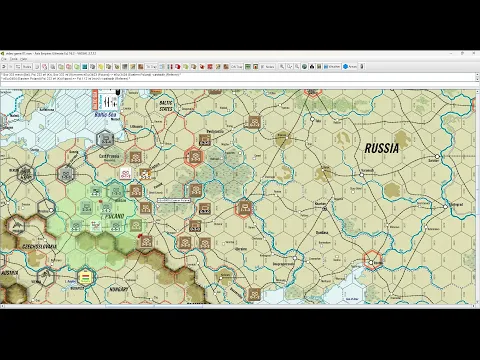Select the grey counter in the Baltic Sea hex
Screen dimensions: 480x360
coord(105,139)
